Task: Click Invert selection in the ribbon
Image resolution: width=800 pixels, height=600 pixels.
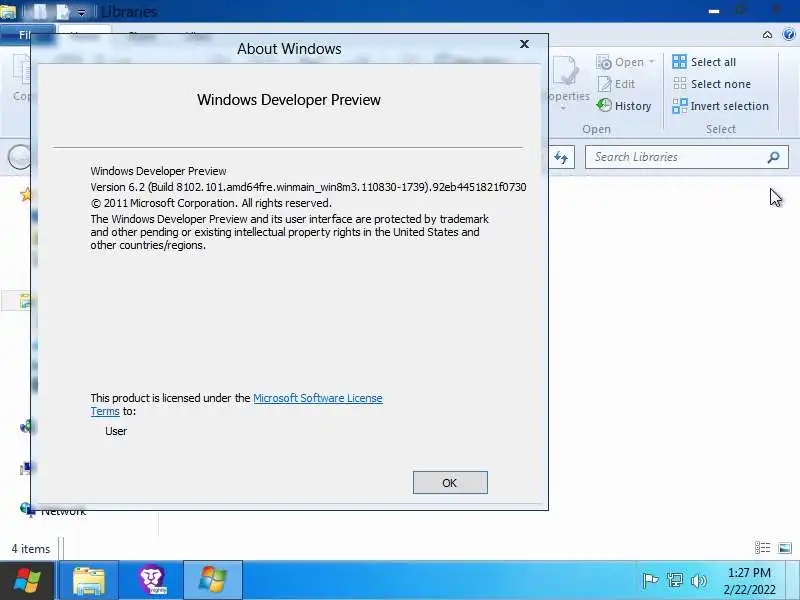Action: [720, 106]
